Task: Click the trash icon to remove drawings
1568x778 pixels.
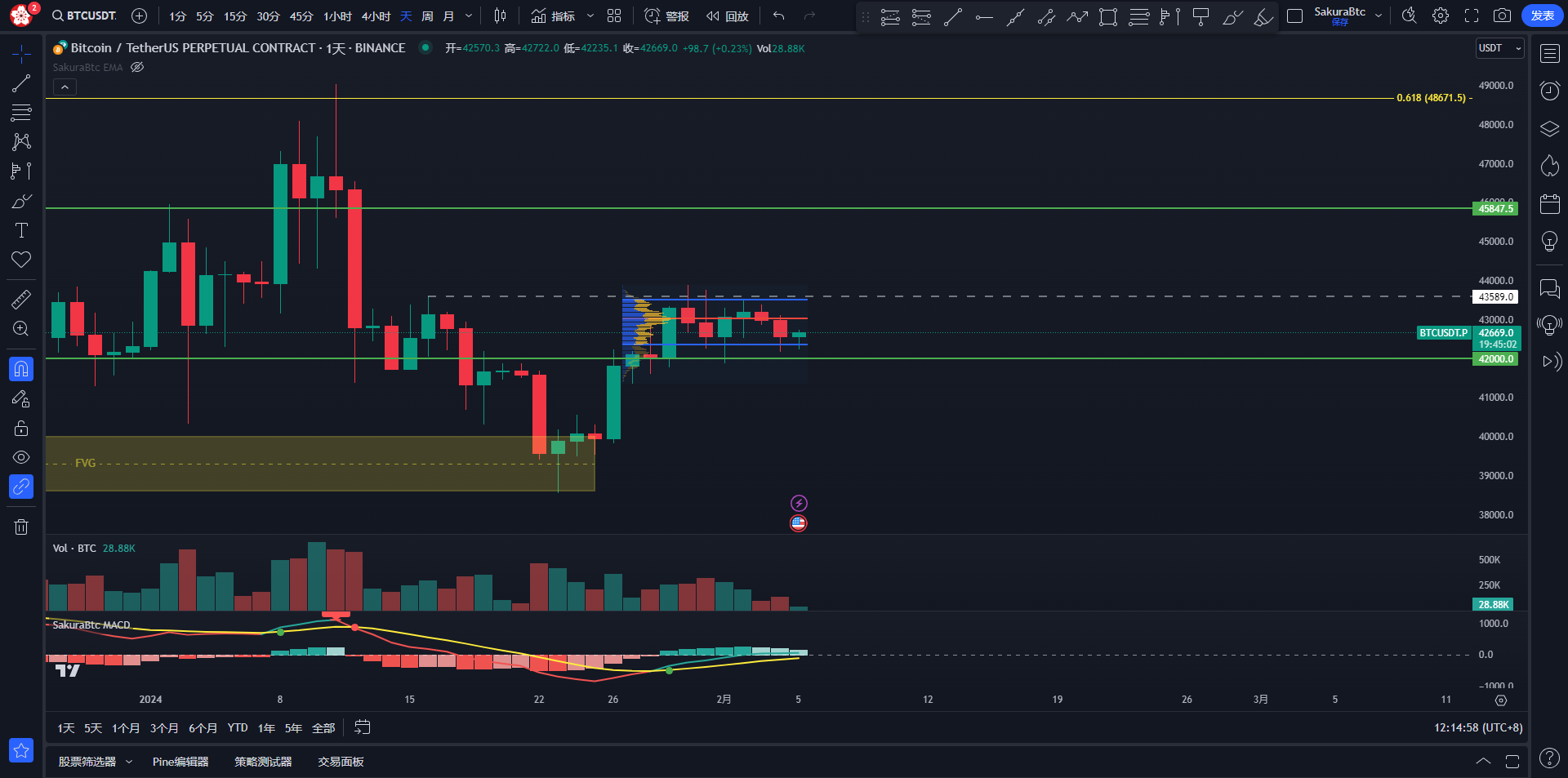Action: click(x=21, y=527)
